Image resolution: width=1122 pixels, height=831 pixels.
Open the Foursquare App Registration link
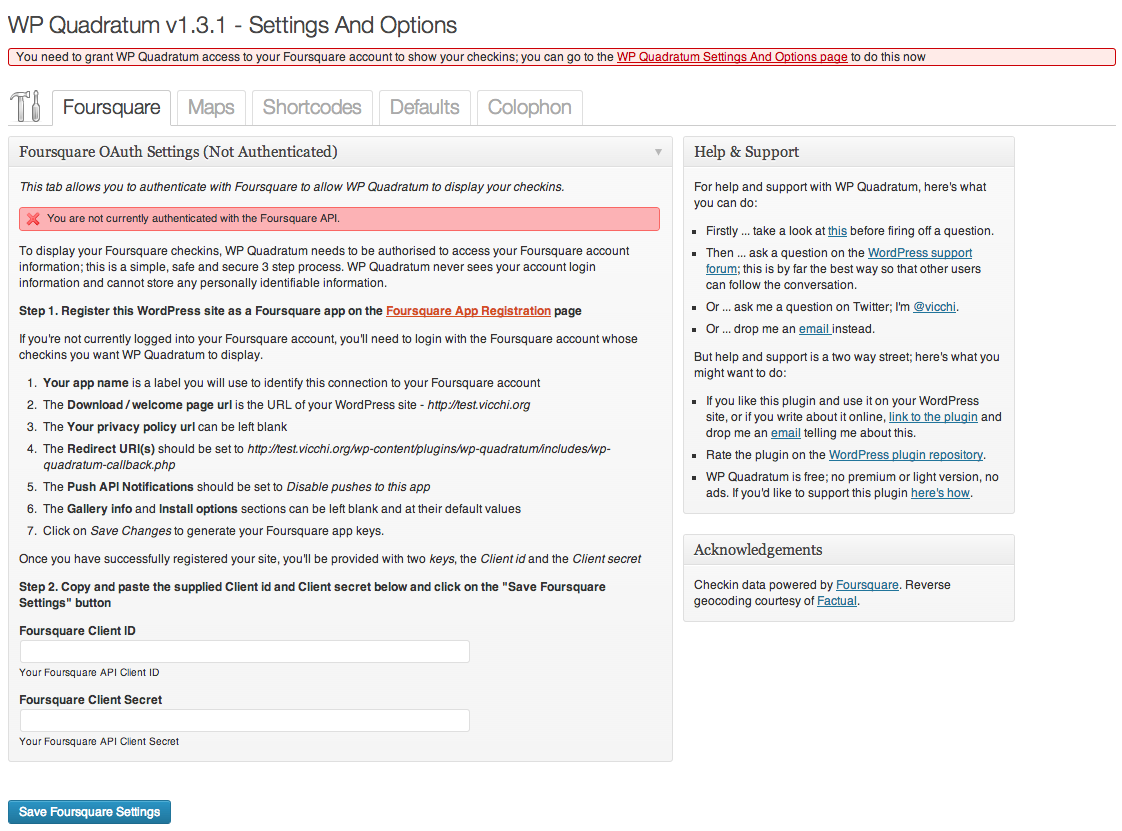pos(469,311)
